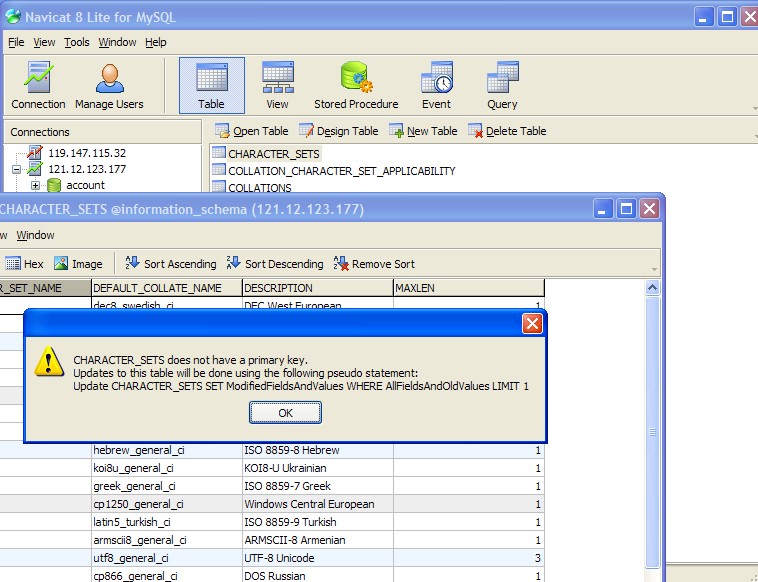Select the utf8_general_ci cell

pos(167,558)
